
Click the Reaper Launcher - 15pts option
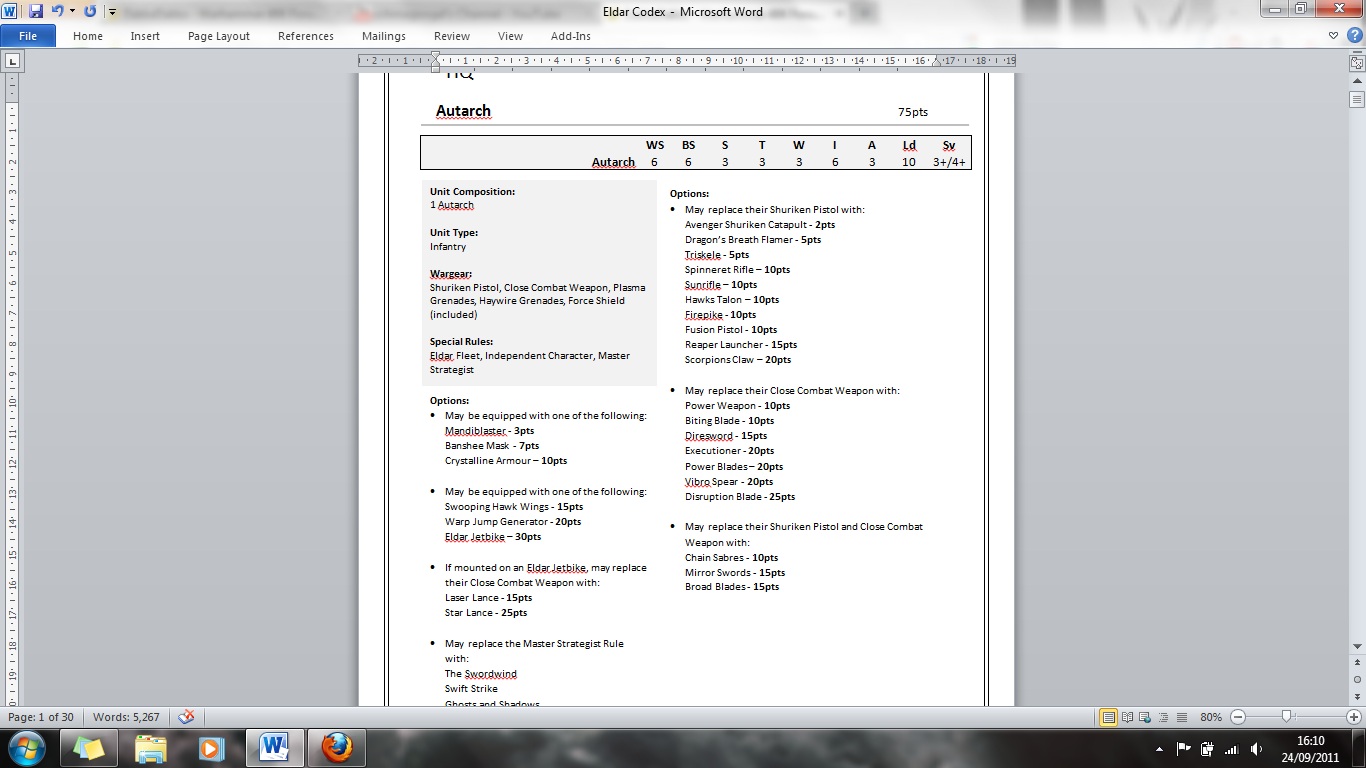point(741,345)
